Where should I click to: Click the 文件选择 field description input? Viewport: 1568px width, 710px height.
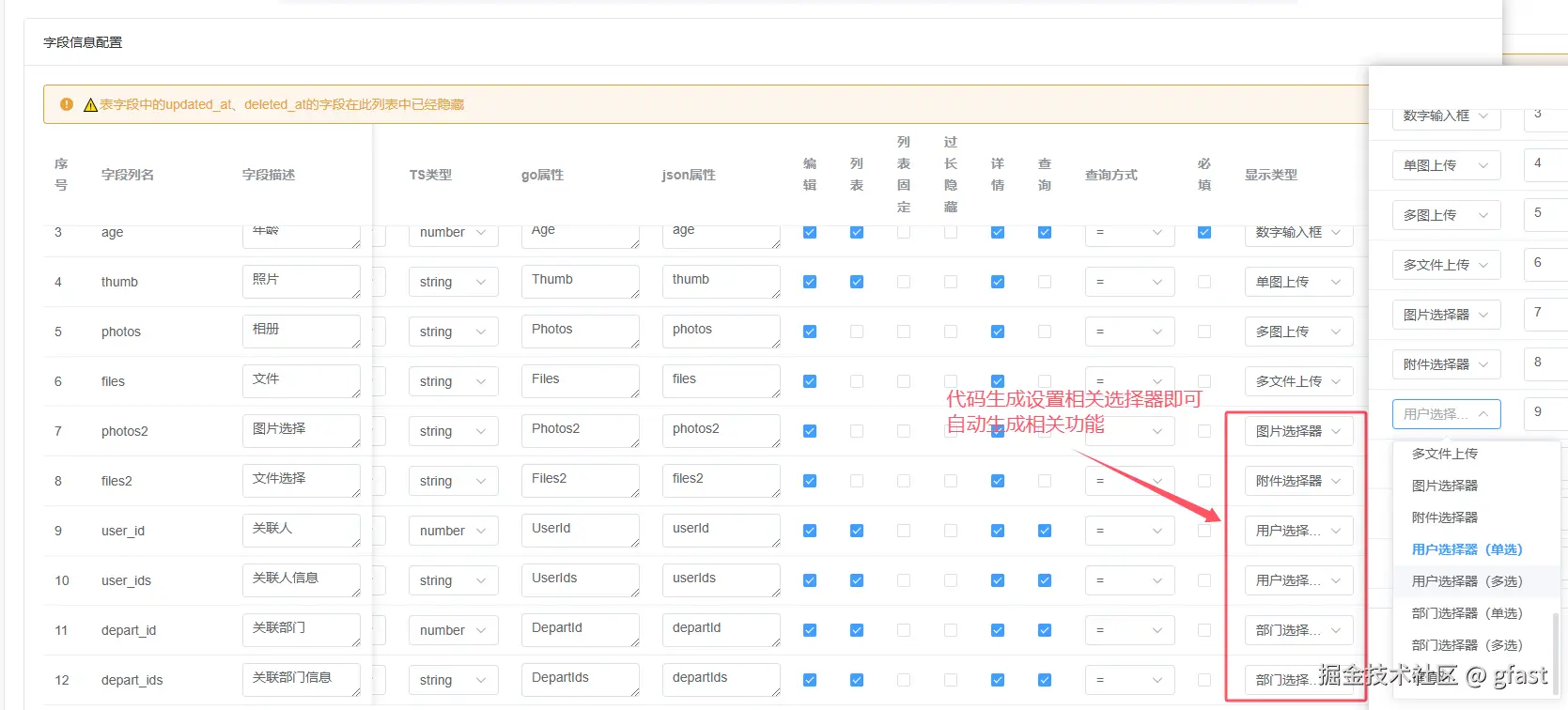302,481
